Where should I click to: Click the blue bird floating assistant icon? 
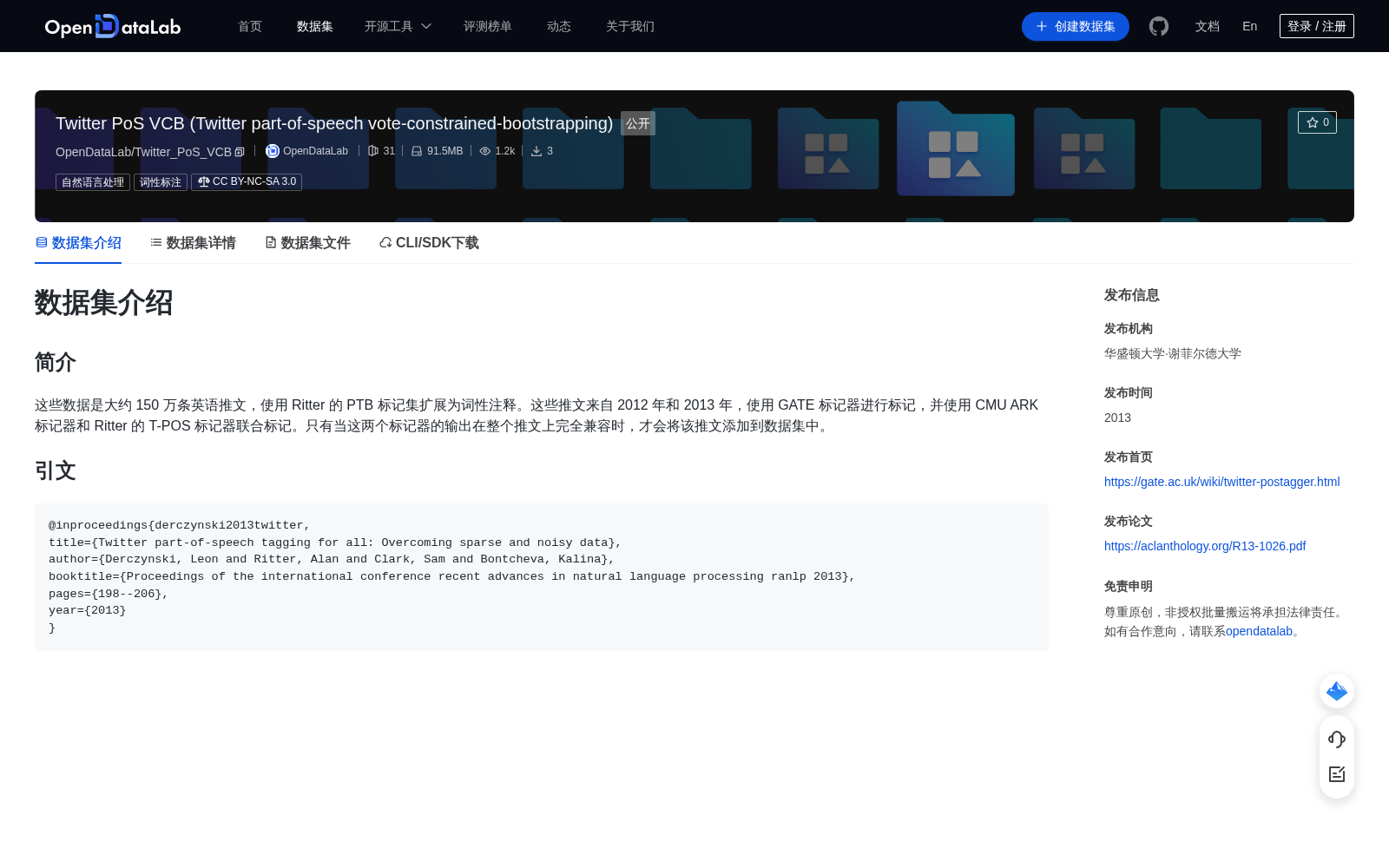pos(1337,691)
